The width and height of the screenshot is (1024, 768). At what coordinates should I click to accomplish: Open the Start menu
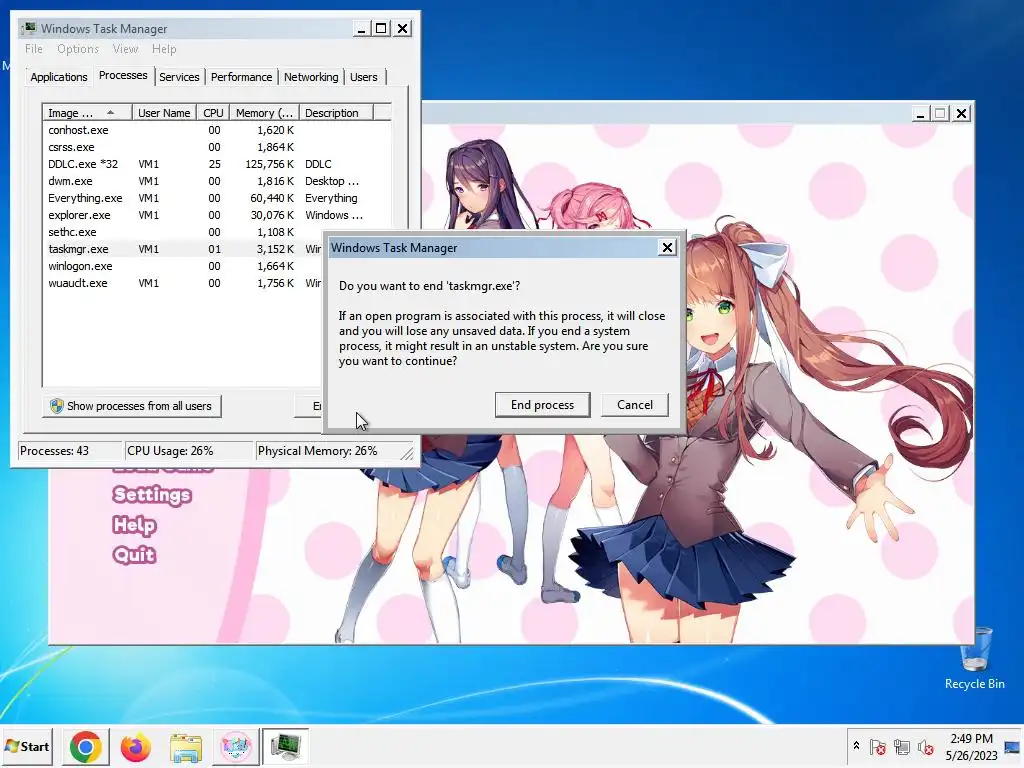27,746
